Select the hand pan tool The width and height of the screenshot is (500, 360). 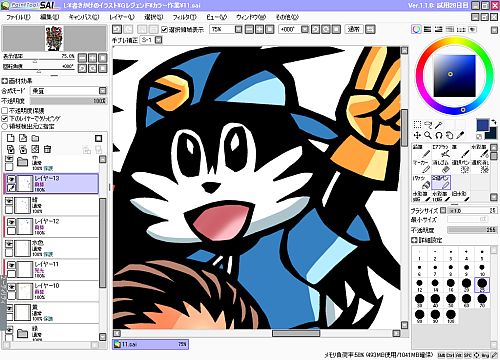tap(449, 135)
